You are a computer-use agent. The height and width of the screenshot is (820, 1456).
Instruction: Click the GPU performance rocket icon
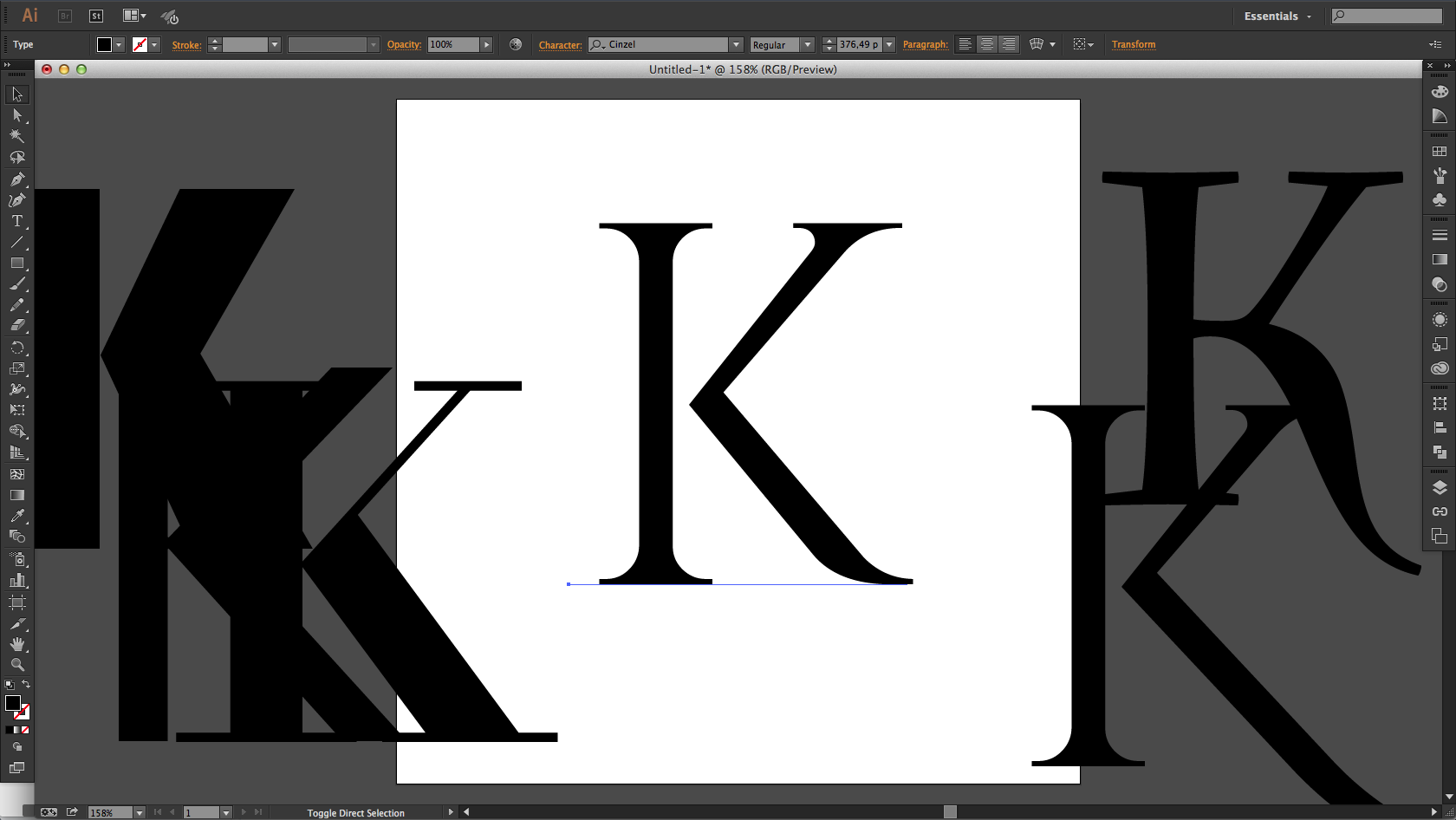[x=170, y=16]
